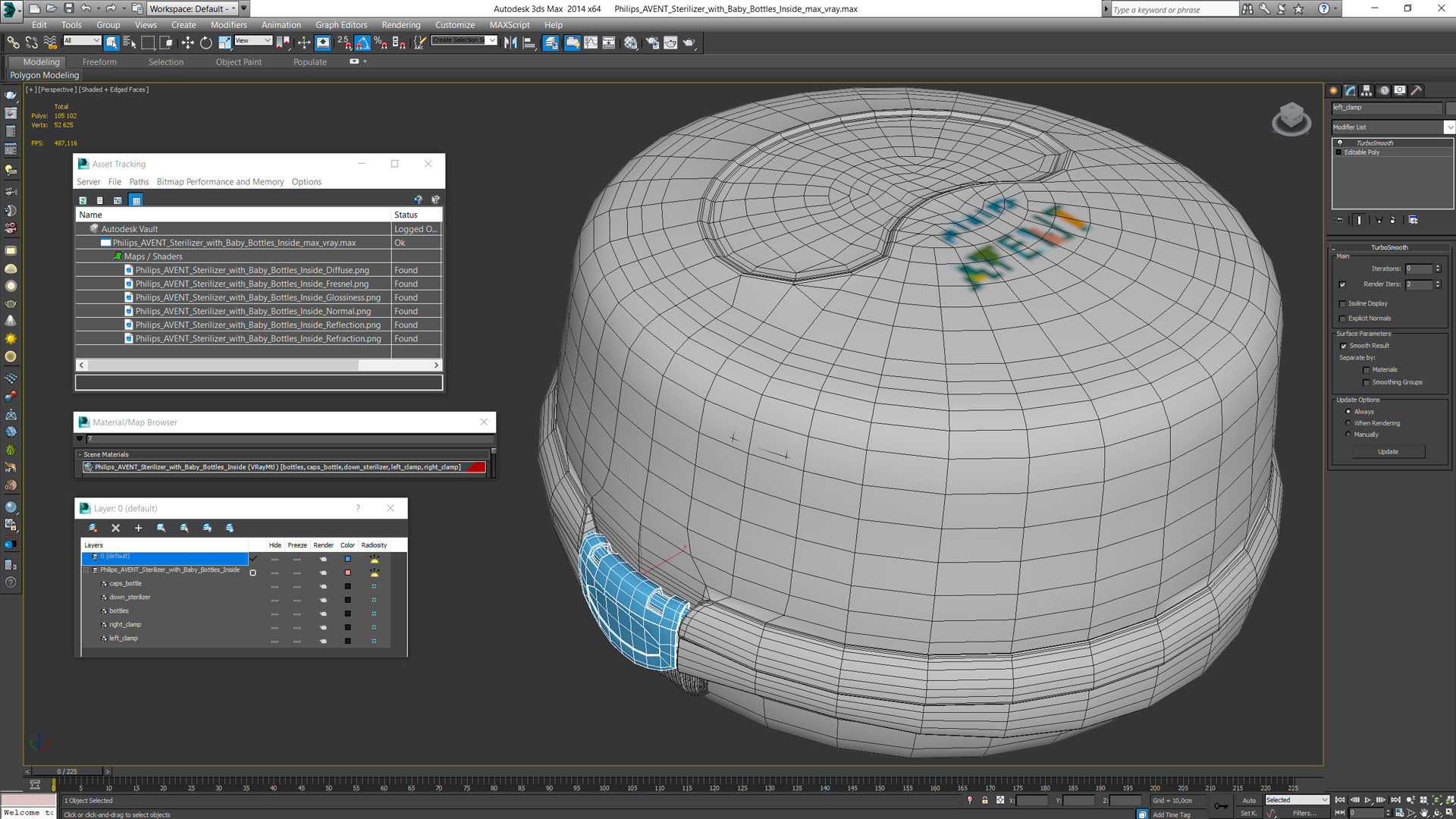This screenshot has width=1456, height=819.
Task: Toggle the Render Iters checkbox
Action: click(x=1342, y=284)
